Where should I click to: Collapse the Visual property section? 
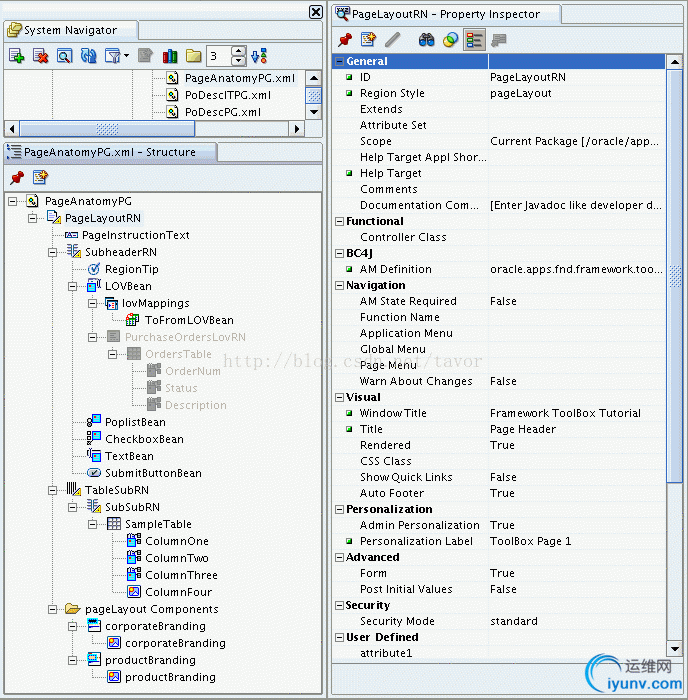point(340,397)
